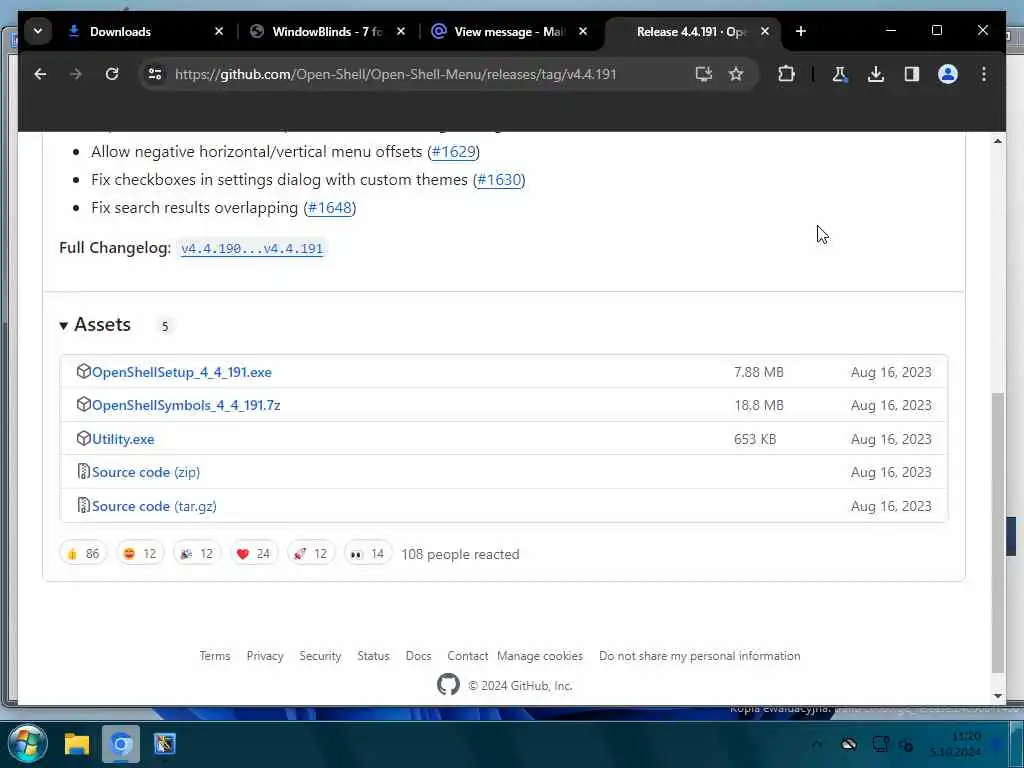
Task: Reload the GitHub release page
Action: [112, 74]
